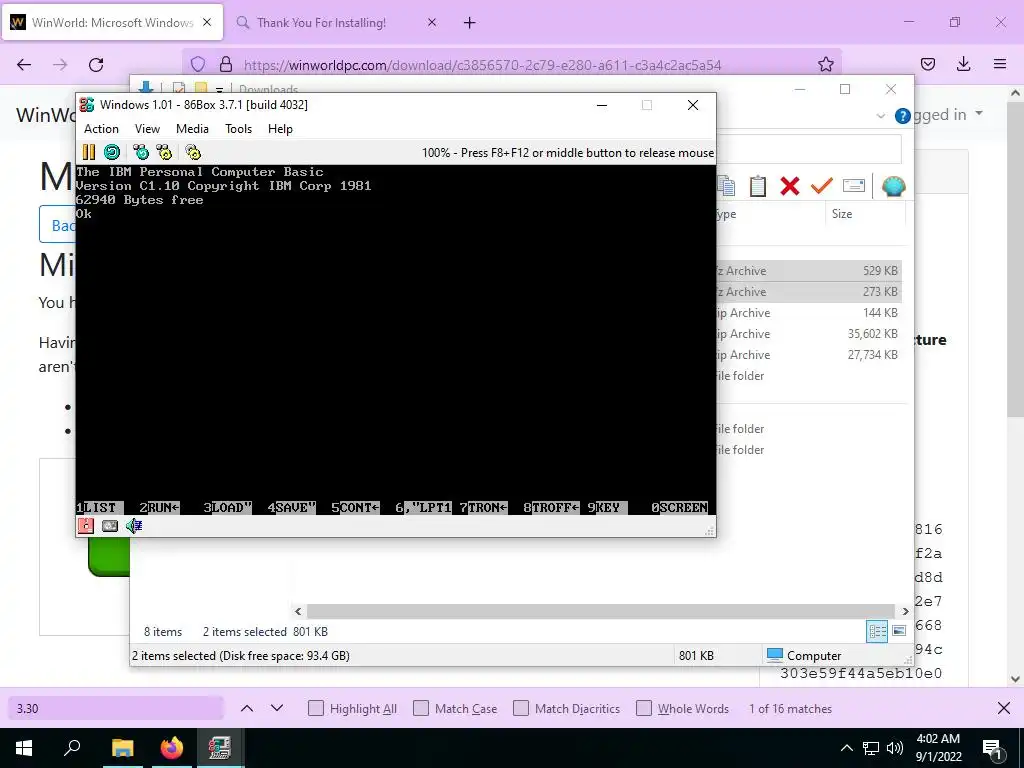Click the orange checkmark icon in Downloads window

pos(822,186)
